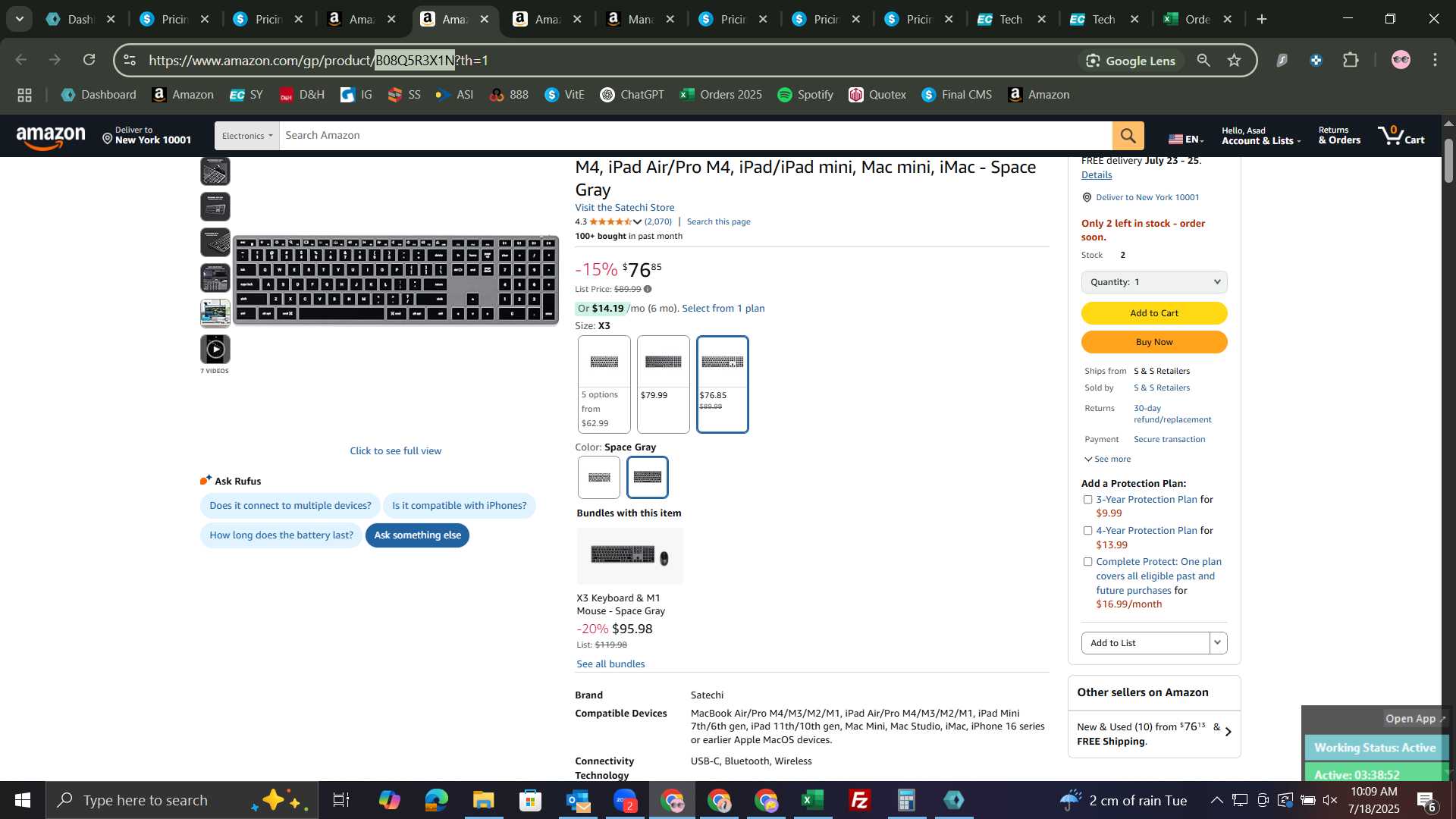Check the 3-Year Protection Plan box

1087,500
